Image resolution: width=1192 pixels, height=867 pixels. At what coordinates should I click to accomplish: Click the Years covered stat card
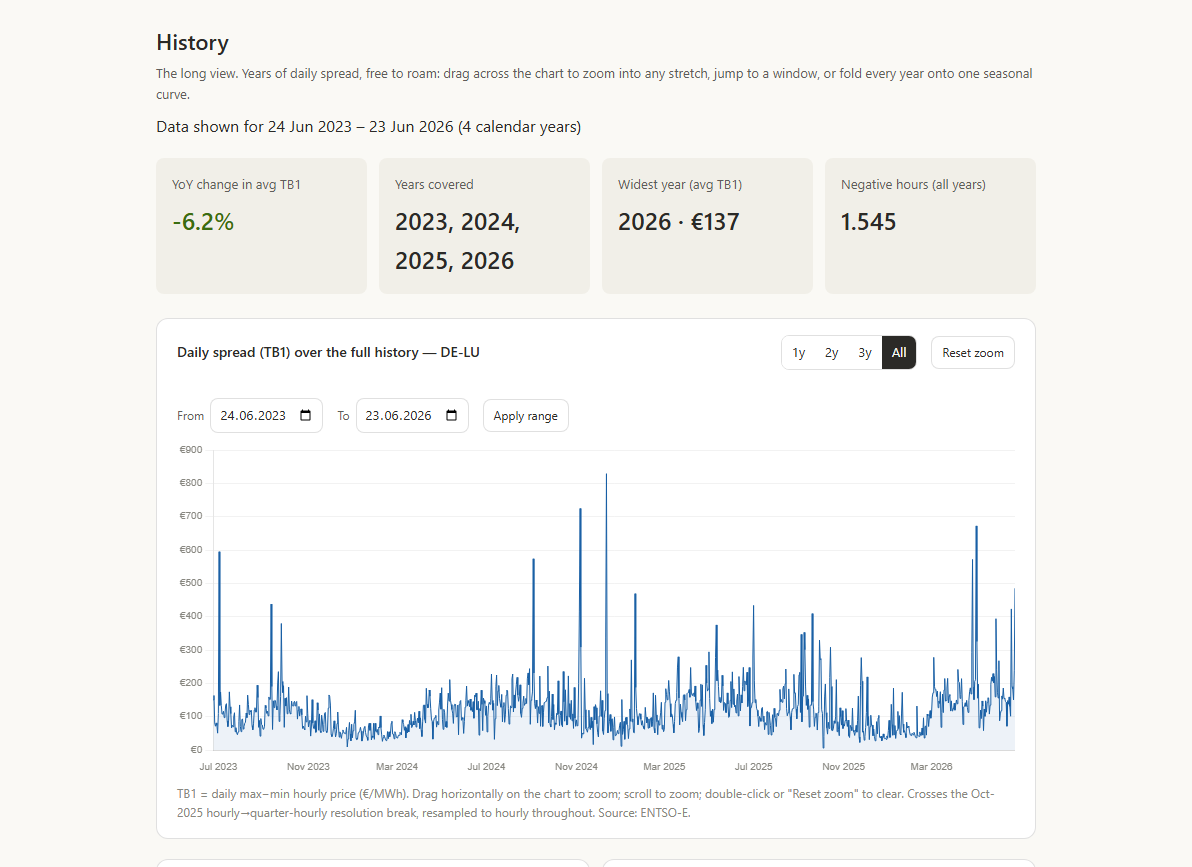point(484,226)
